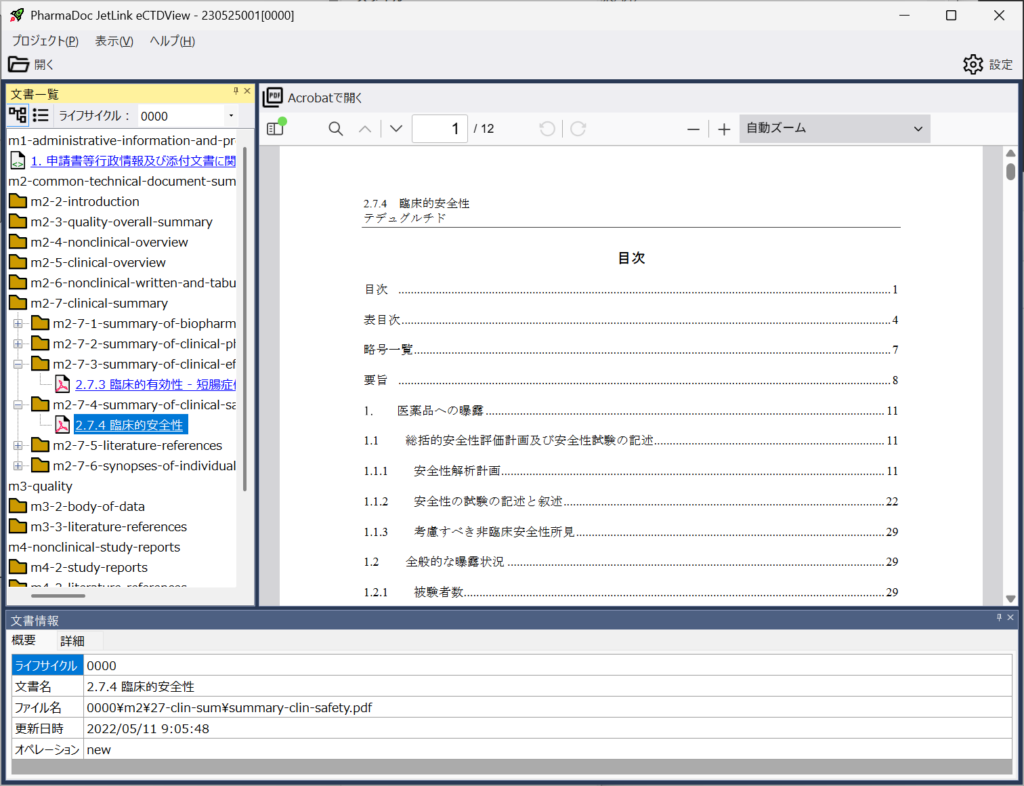
Task: Click the page number input field
Action: click(x=439, y=129)
